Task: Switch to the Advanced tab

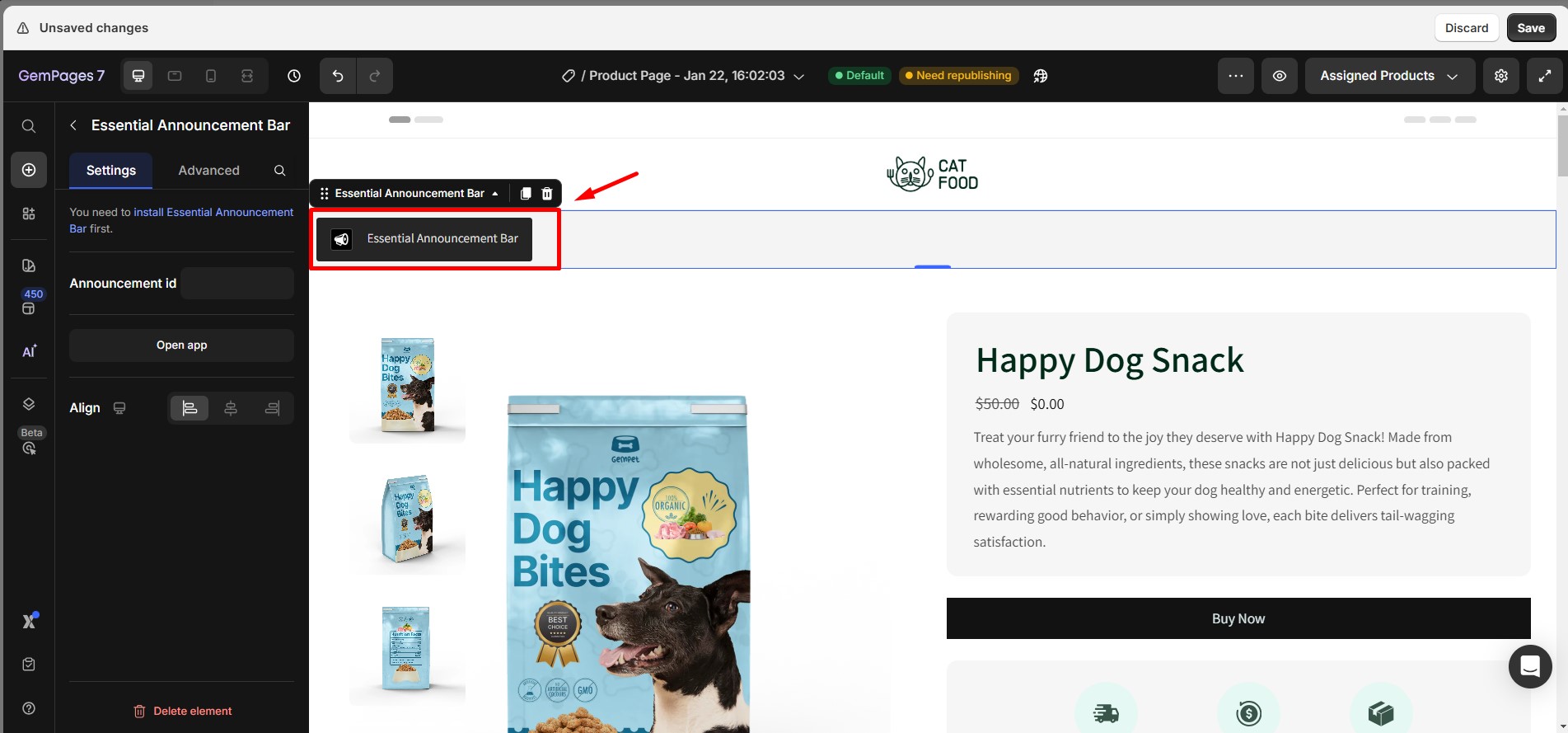Action: 209,171
